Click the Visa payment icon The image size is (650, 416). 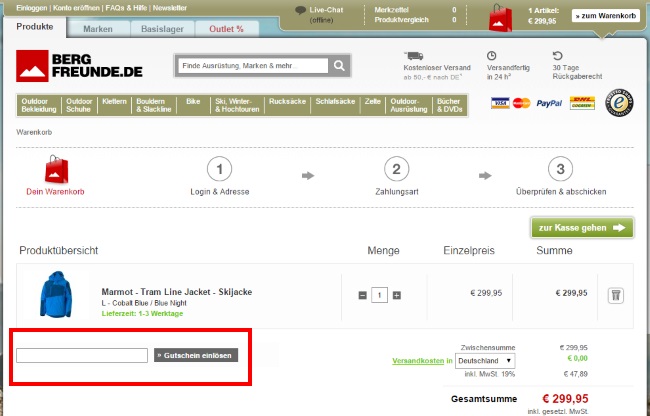(500, 103)
